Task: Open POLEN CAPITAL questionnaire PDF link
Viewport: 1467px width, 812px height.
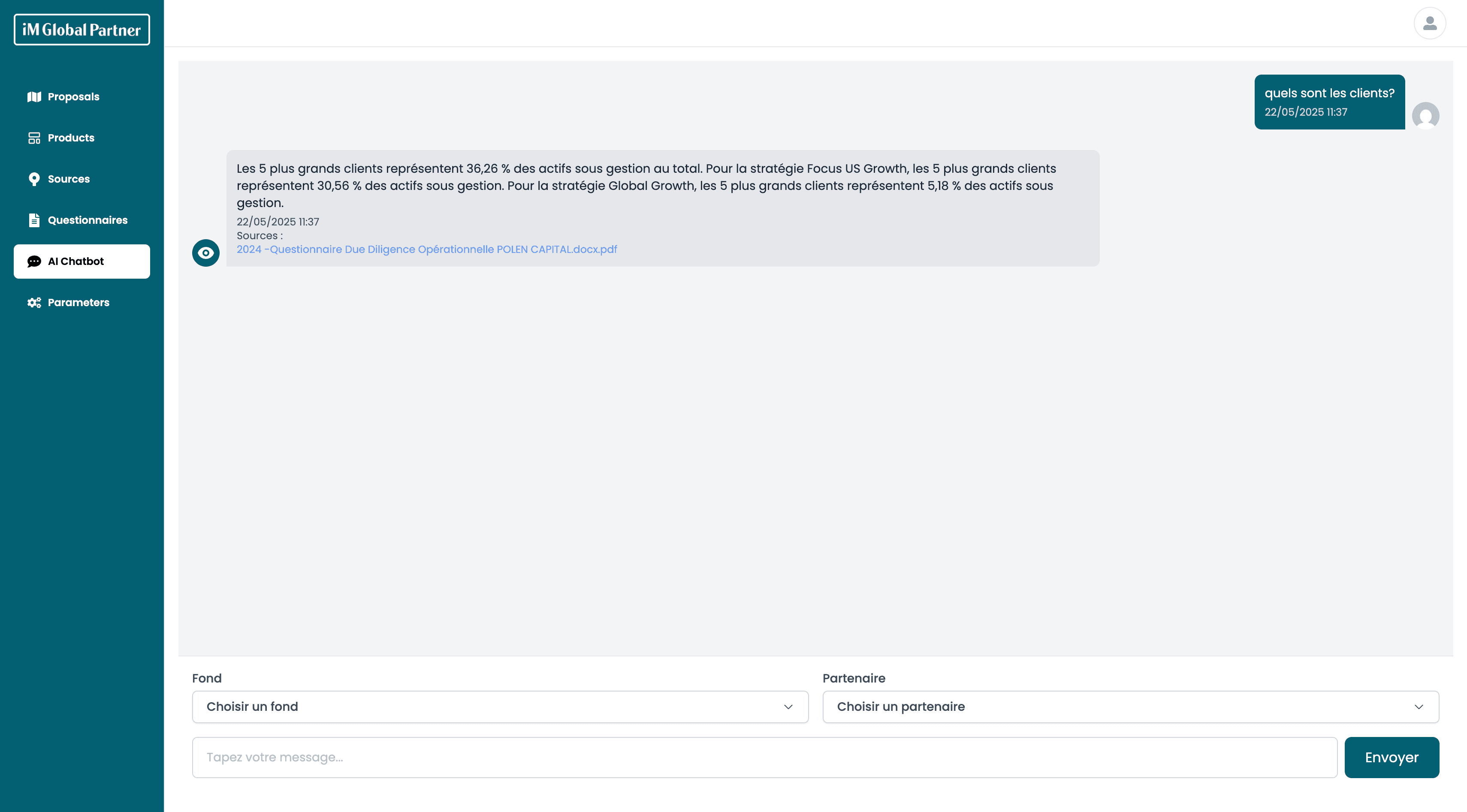Action: click(x=426, y=249)
